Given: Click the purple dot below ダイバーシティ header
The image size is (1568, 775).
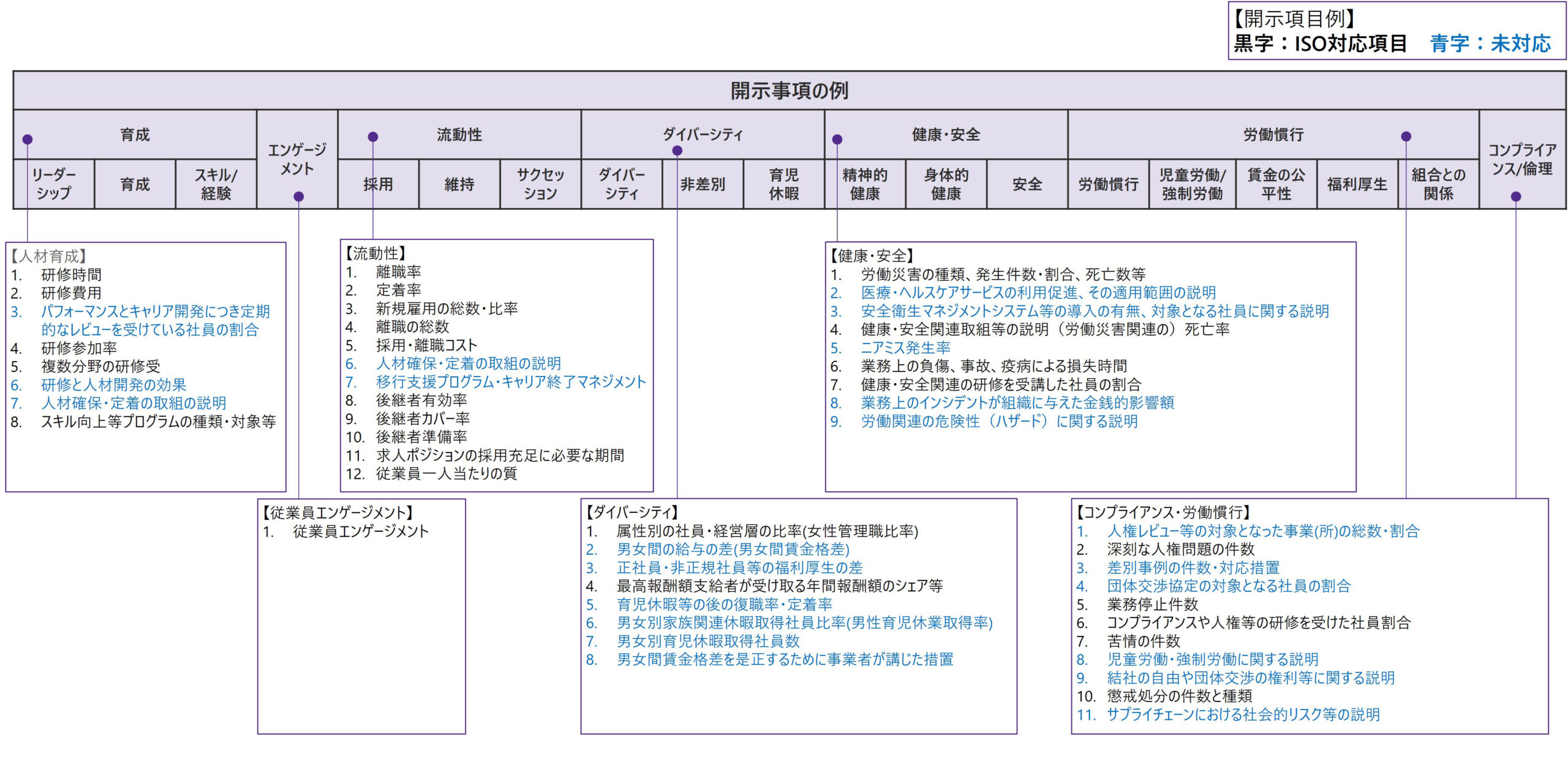Looking at the screenshot, I should tap(677, 151).
